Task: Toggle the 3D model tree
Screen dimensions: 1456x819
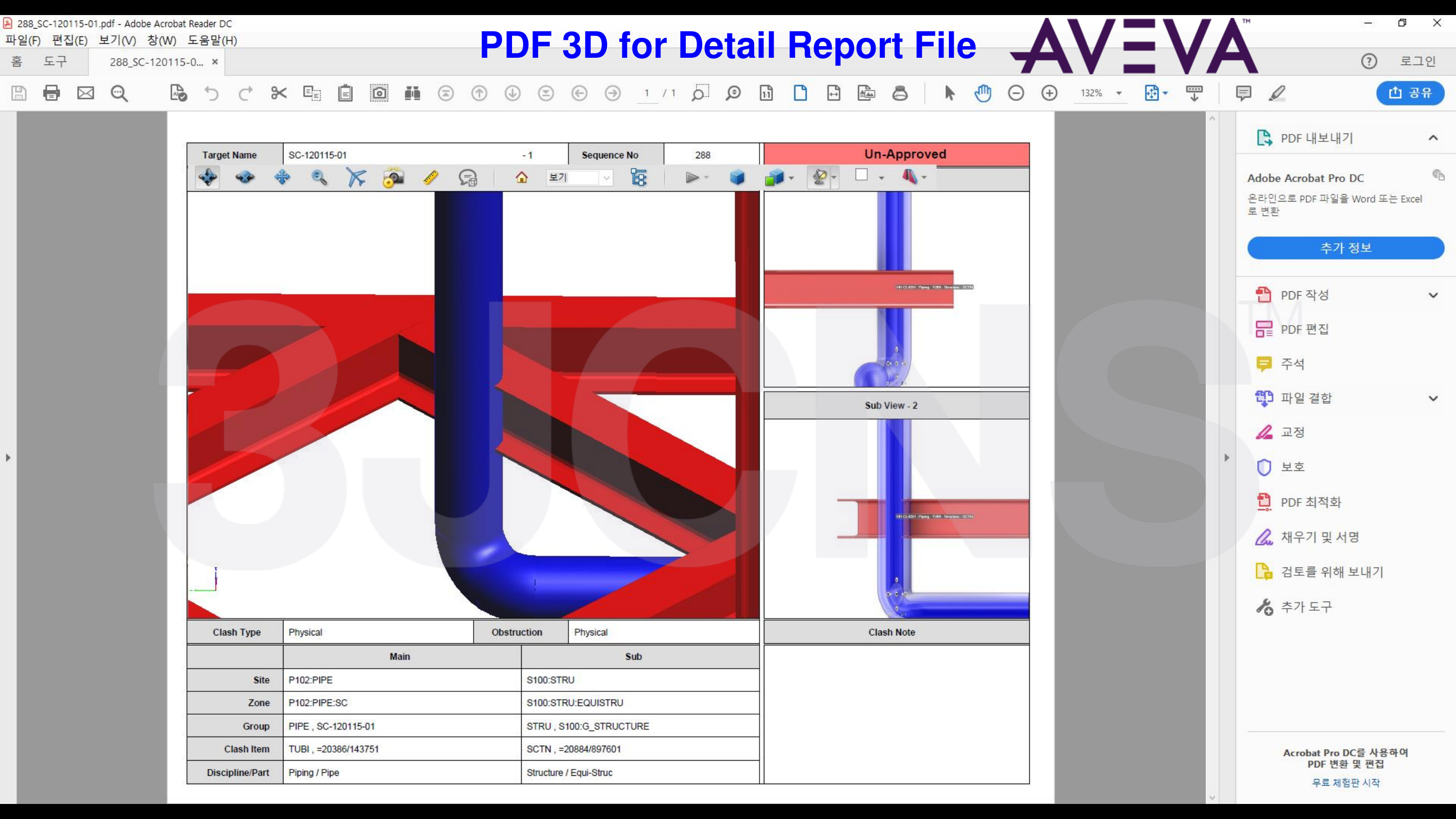Action: [639, 178]
